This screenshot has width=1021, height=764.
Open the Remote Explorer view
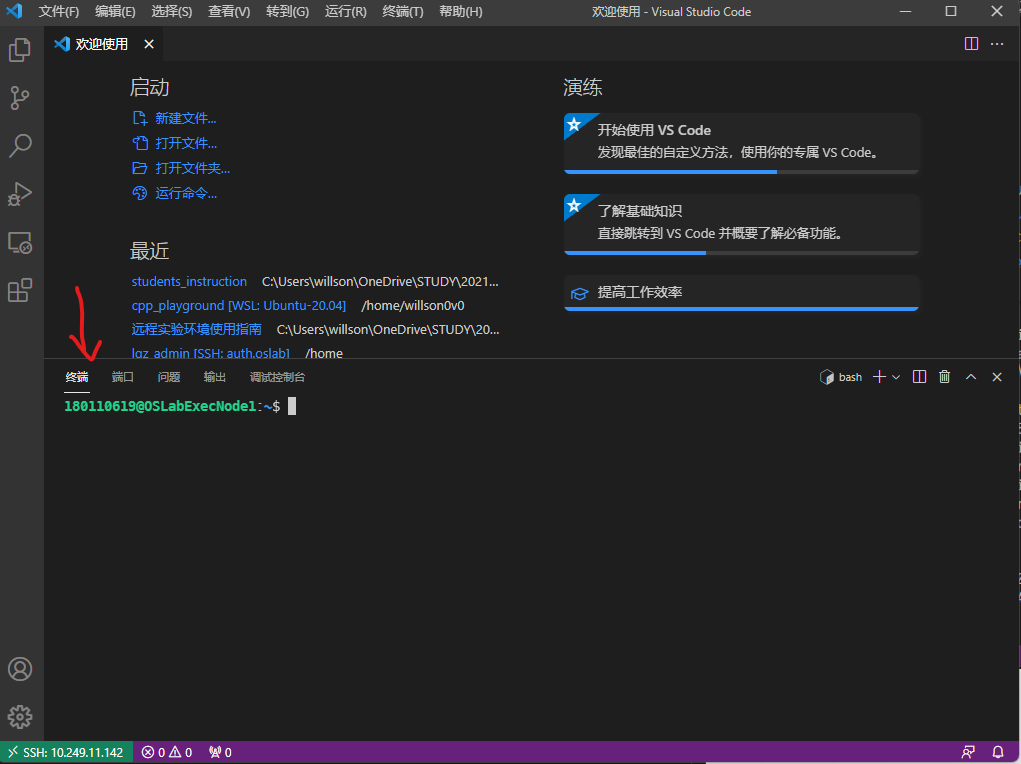coord(20,242)
